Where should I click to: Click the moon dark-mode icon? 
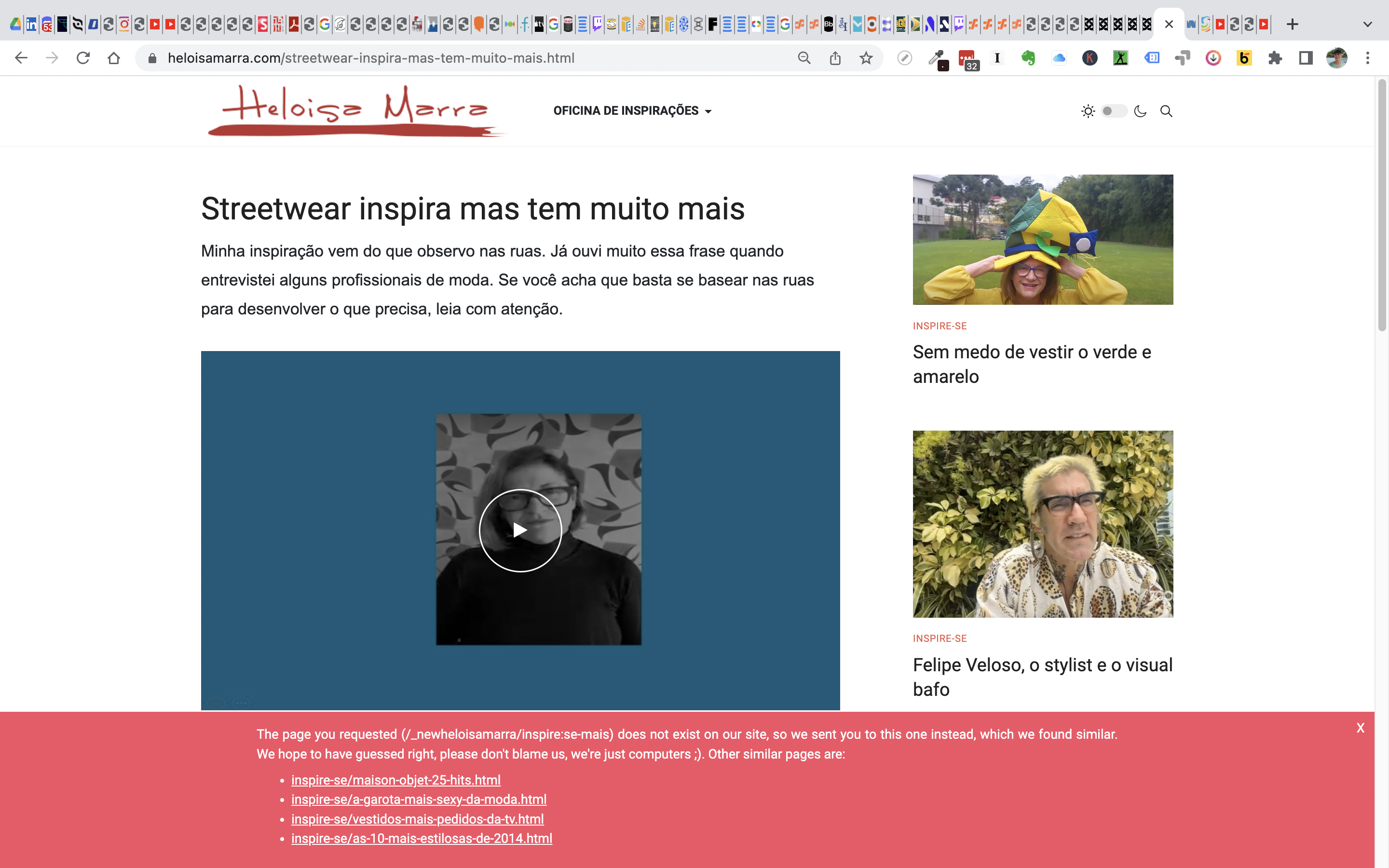pos(1140,111)
